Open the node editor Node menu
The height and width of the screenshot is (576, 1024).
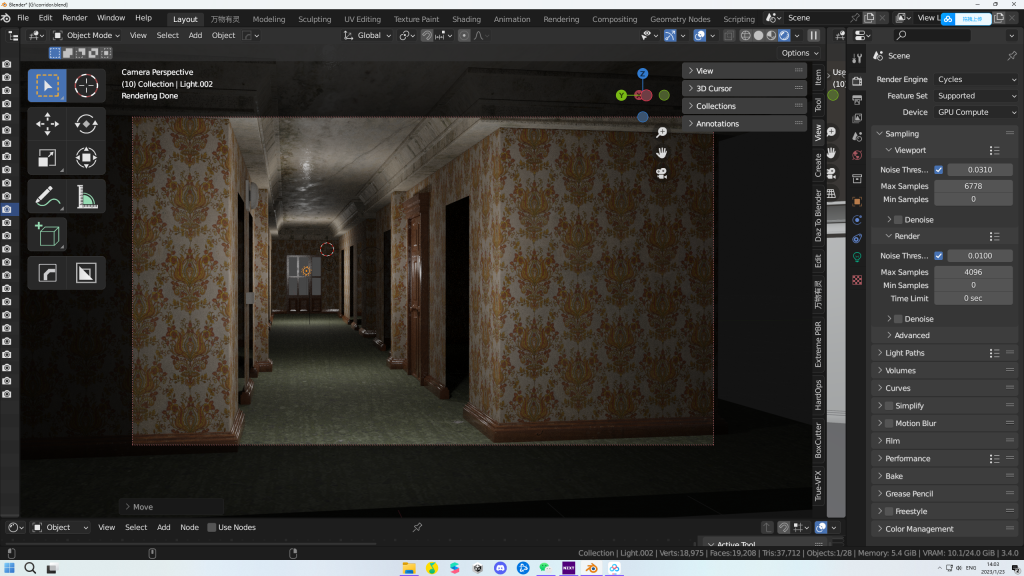click(x=189, y=528)
